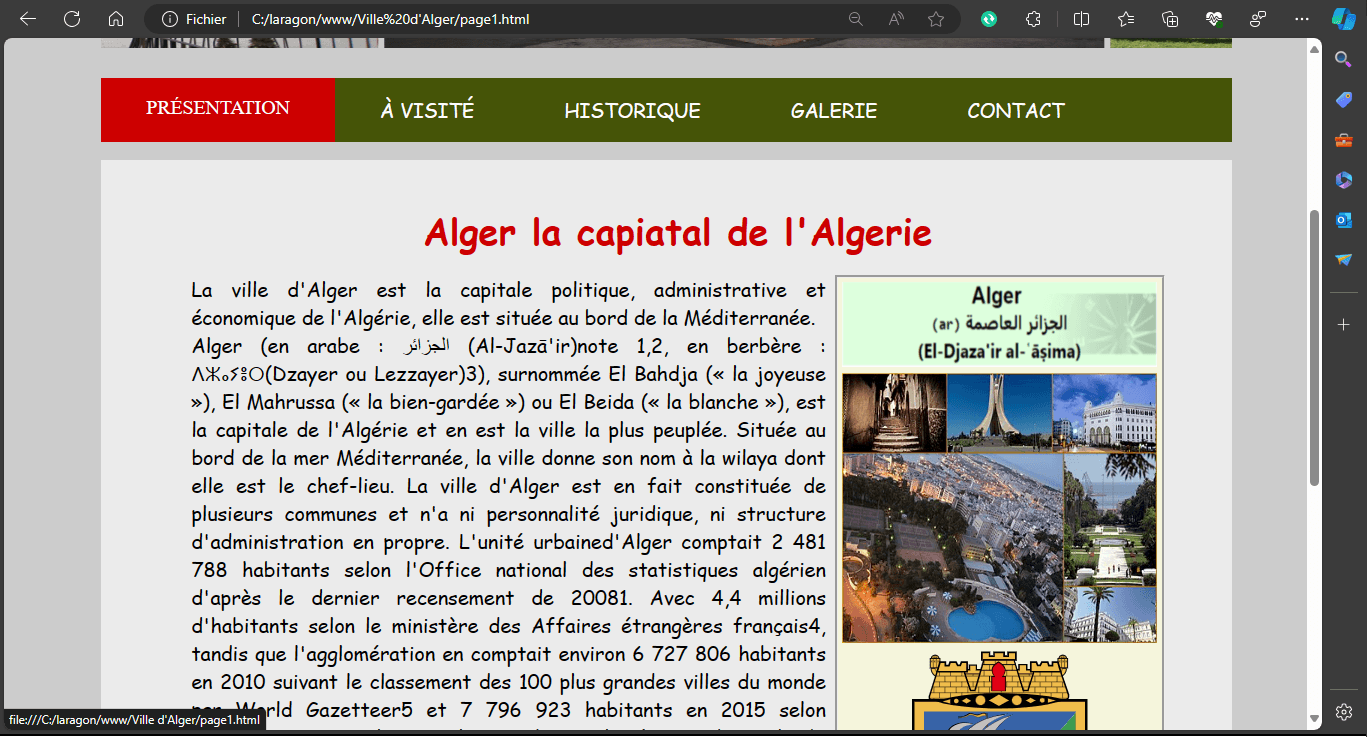
Task: Open Browser essentials heart icon
Action: tap(1214, 19)
